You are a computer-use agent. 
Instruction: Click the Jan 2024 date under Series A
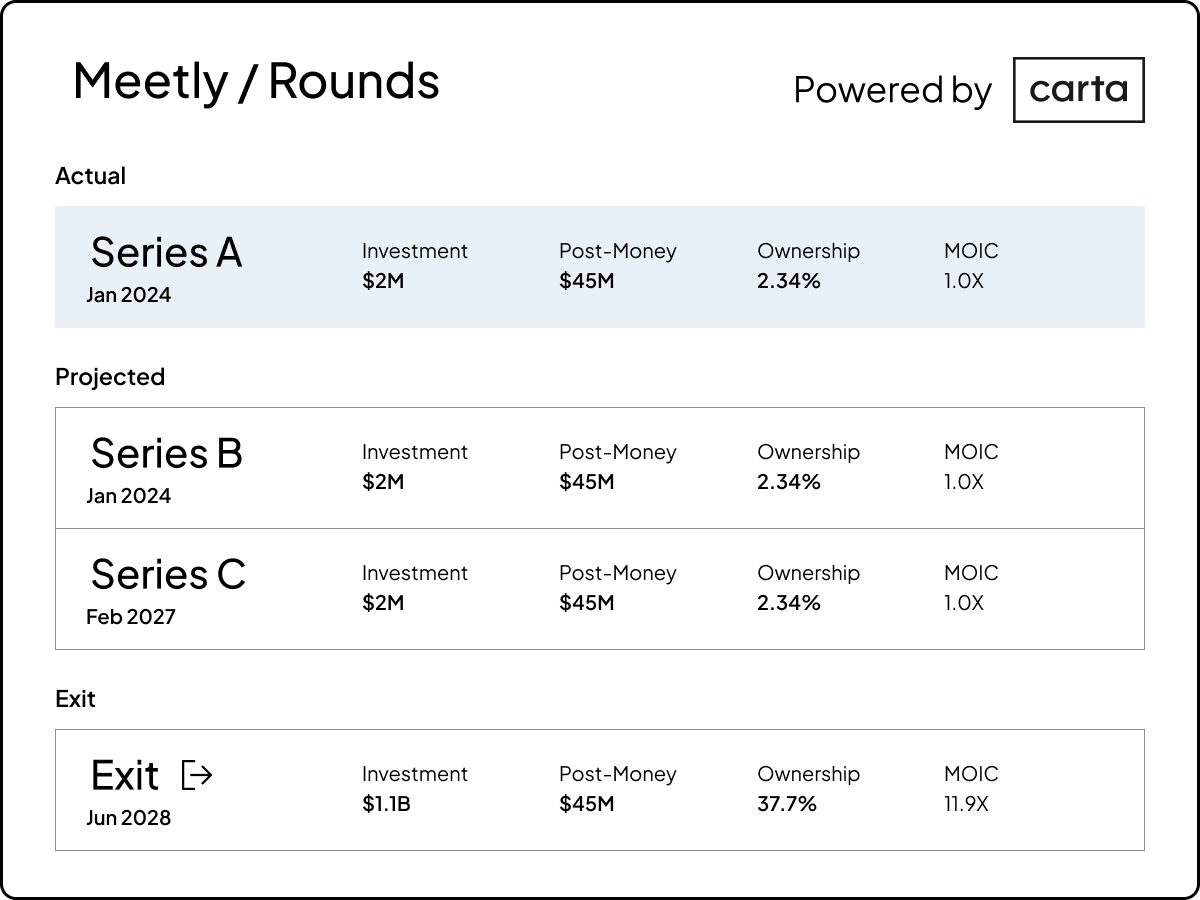(x=128, y=295)
